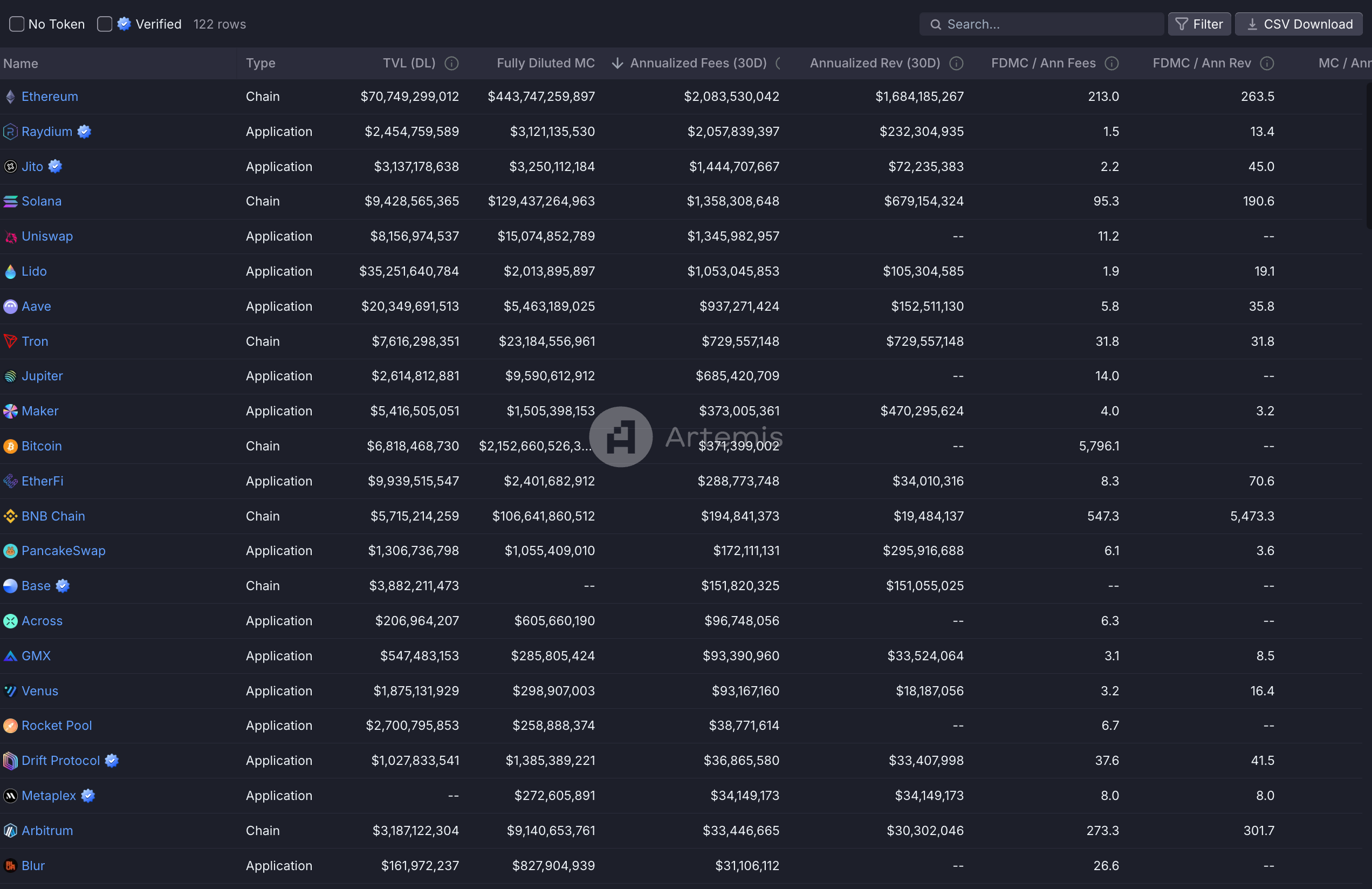The width and height of the screenshot is (1372, 889).
Task: Click info icon next to Annualized Rev (30D)
Action: [x=956, y=64]
